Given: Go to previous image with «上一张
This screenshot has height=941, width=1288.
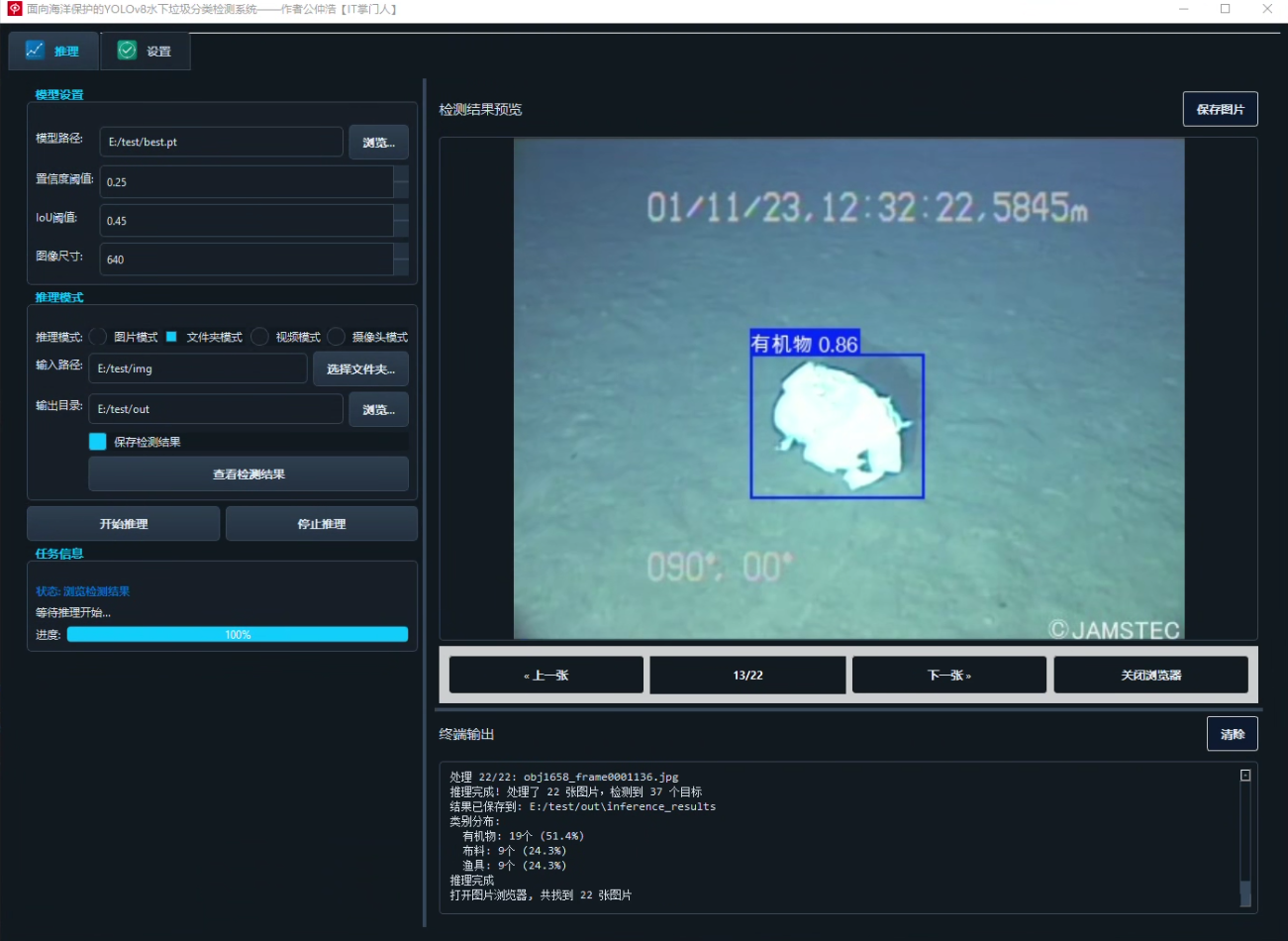Looking at the screenshot, I should 546,675.
